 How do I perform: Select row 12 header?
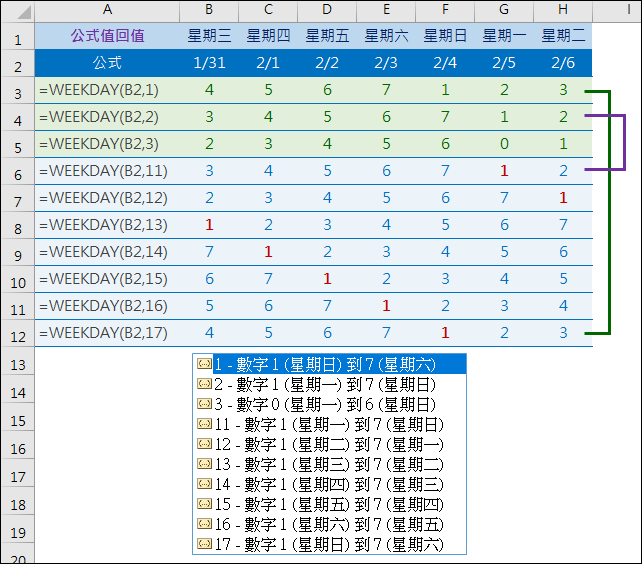click(x=18, y=333)
